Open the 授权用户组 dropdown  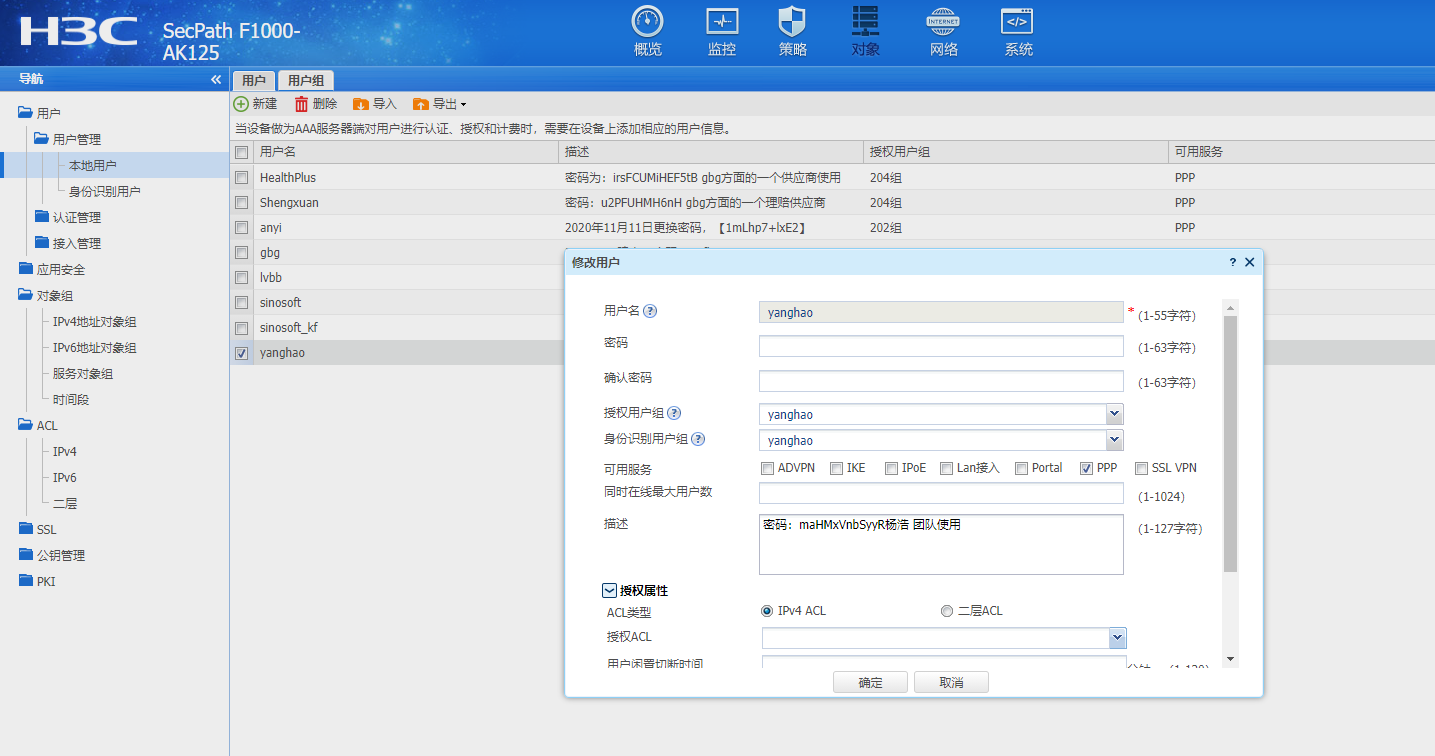(1114, 414)
